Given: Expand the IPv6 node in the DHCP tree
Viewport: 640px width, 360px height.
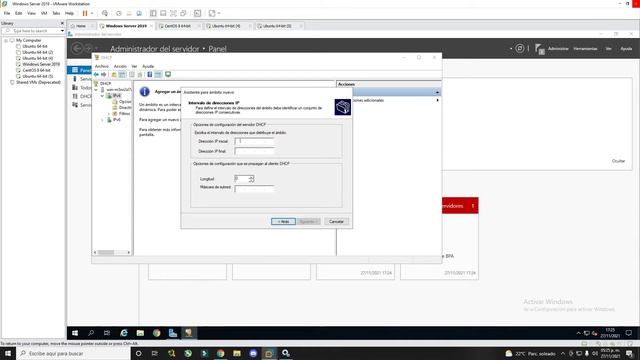Looking at the screenshot, I should [102, 120].
